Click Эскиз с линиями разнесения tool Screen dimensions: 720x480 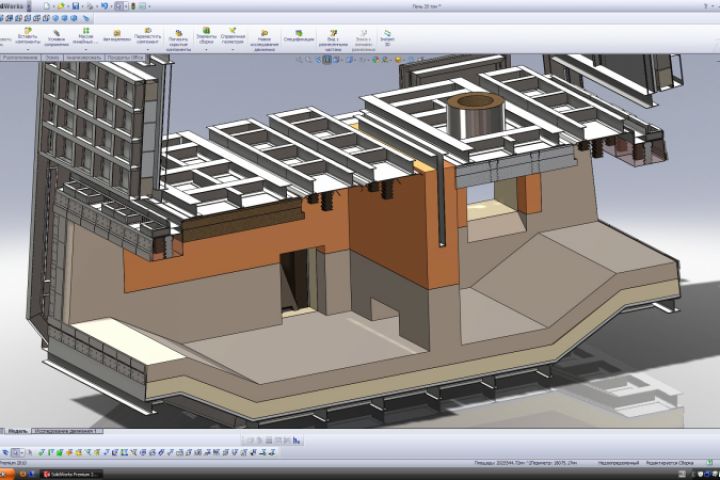click(x=363, y=40)
